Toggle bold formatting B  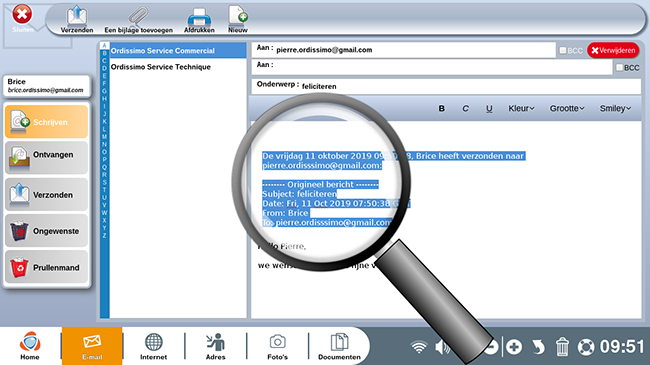441,108
